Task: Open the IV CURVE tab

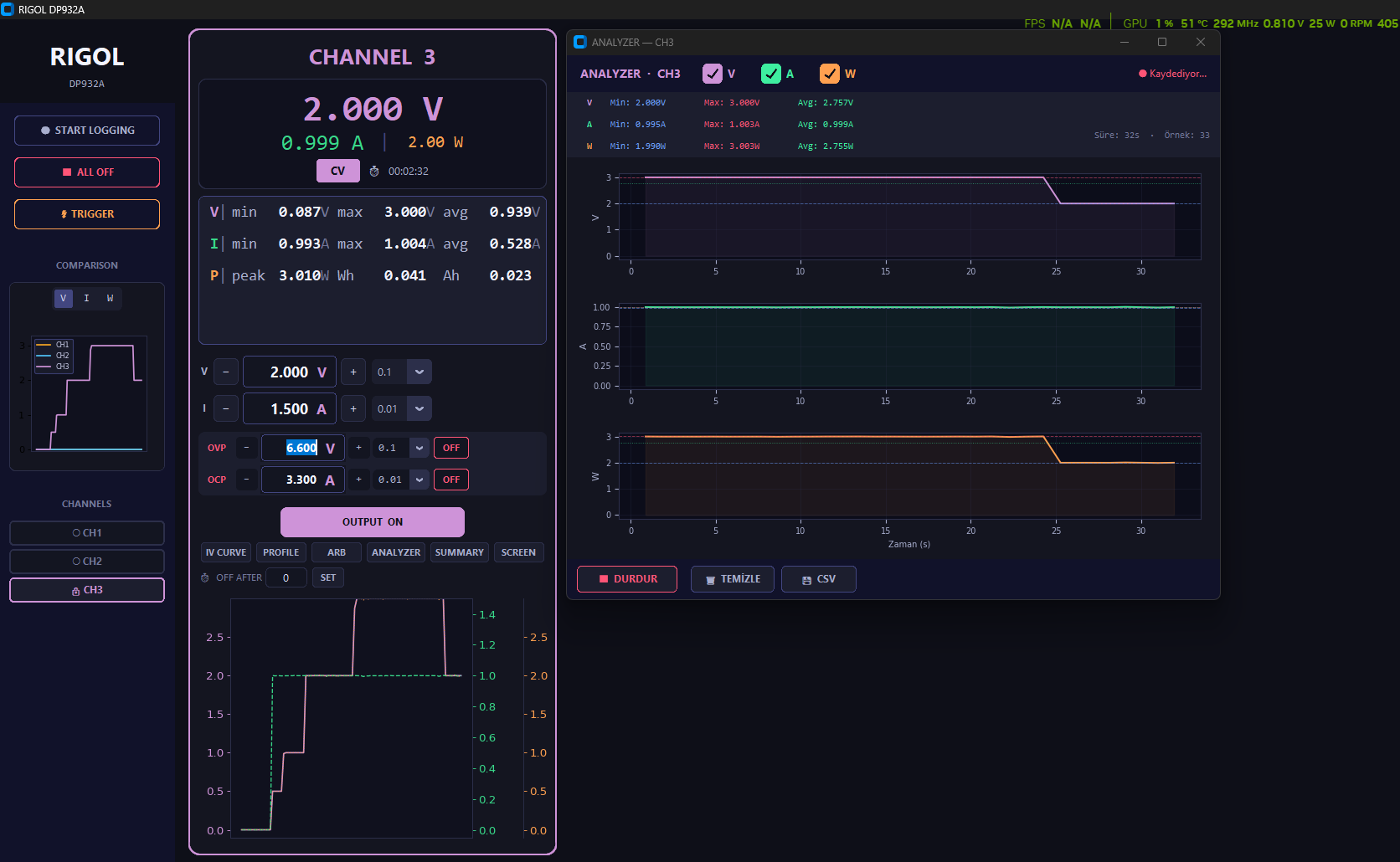Action: (x=226, y=552)
